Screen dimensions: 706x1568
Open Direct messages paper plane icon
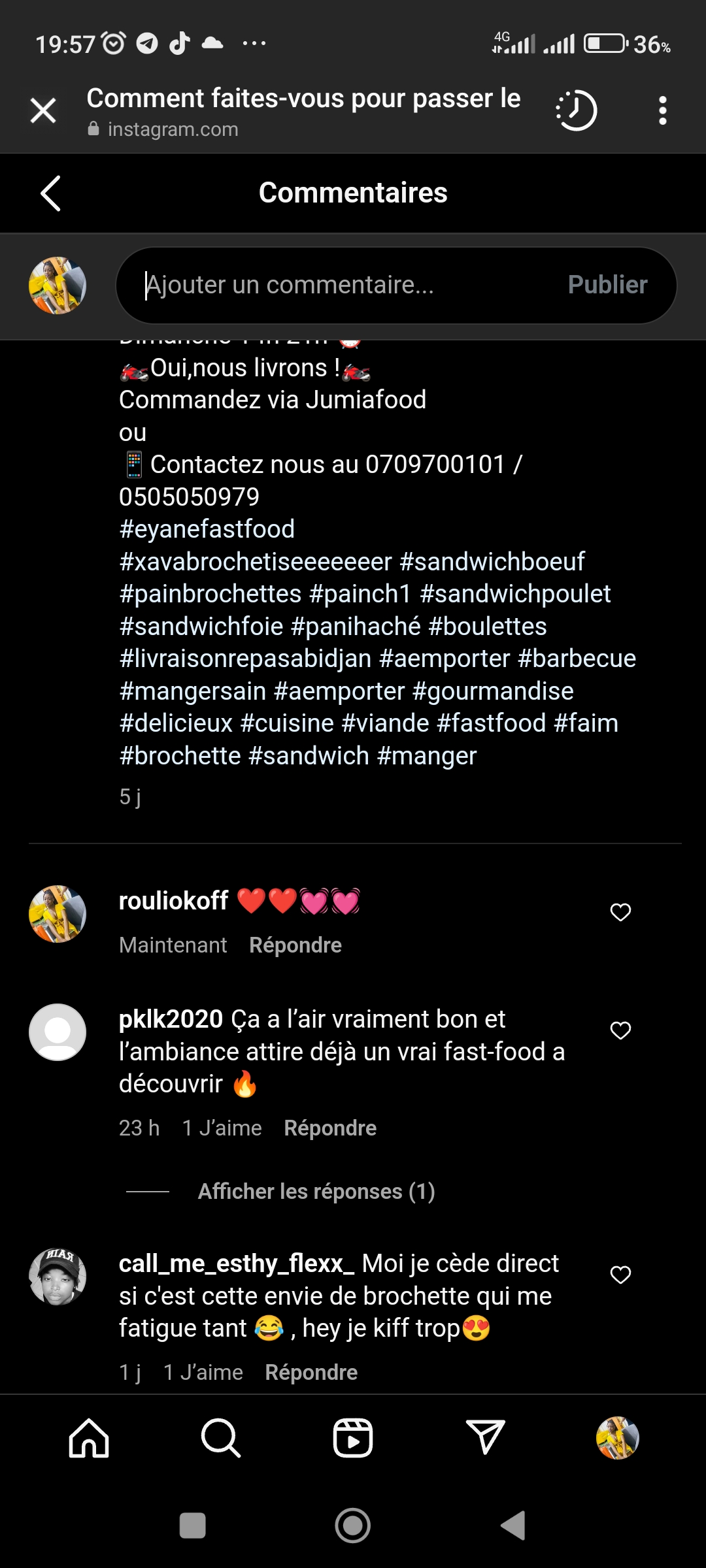coord(485,1438)
